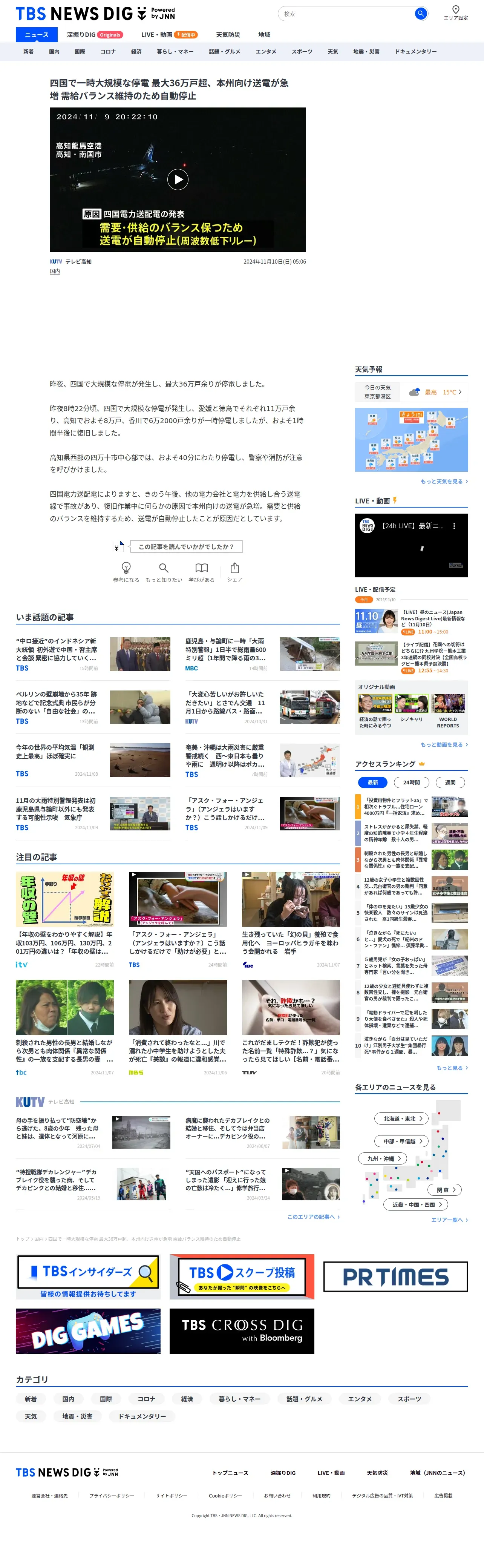The width and height of the screenshot is (484, 1568).
Task: Click the cloudy weather icon for 東京都港区
Action: [415, 392]
